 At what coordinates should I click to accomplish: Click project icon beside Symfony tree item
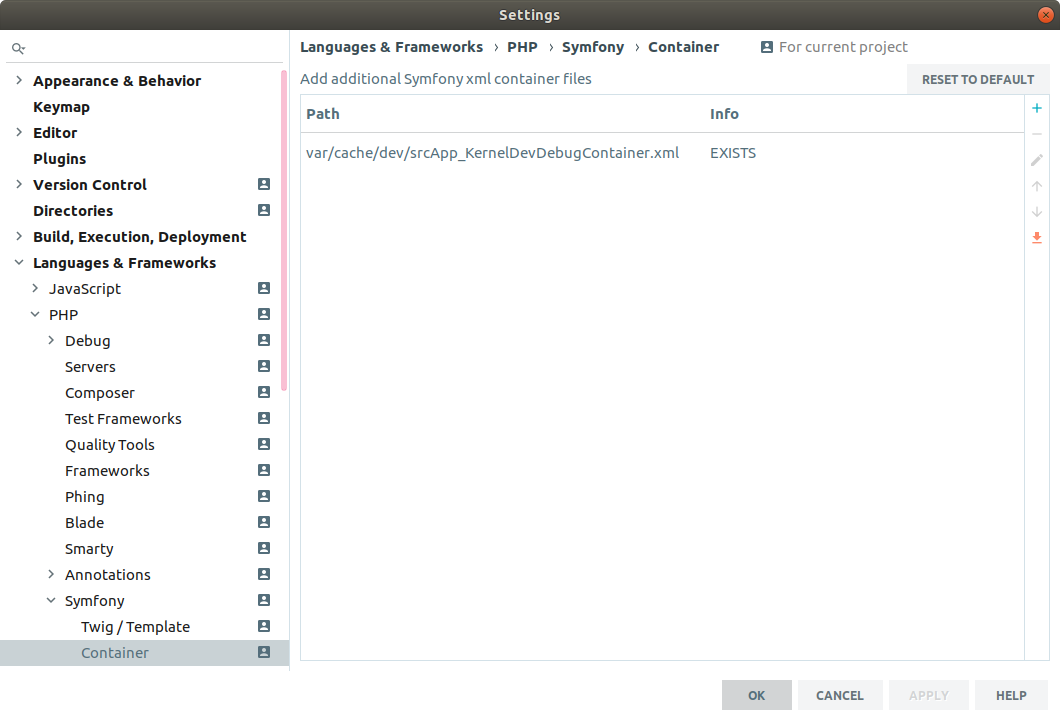pyautogui.click(x=264, y=600)
